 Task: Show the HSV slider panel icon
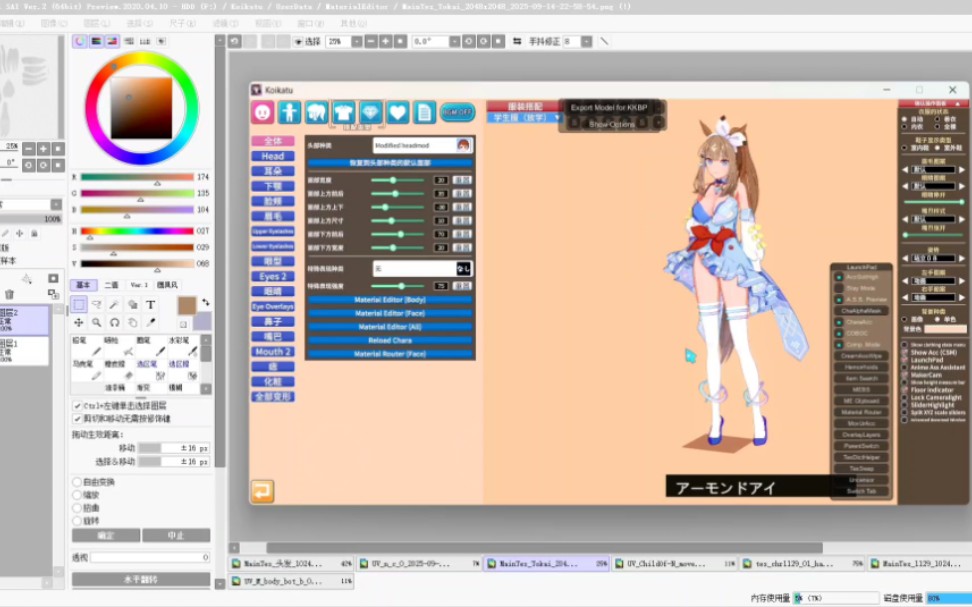[x=112, y=41]
